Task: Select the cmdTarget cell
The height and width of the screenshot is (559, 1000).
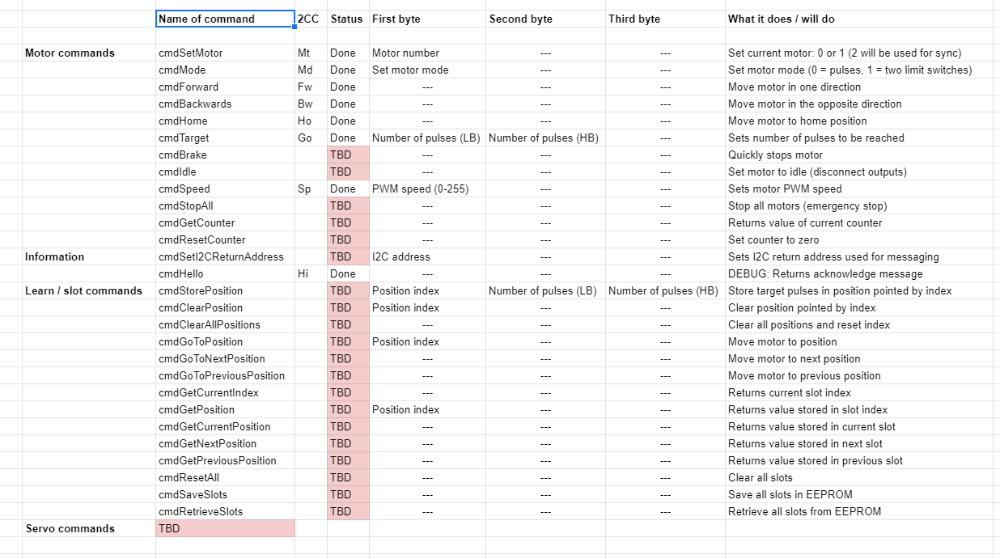Action: pyautogui.click(x=225, y=138)
